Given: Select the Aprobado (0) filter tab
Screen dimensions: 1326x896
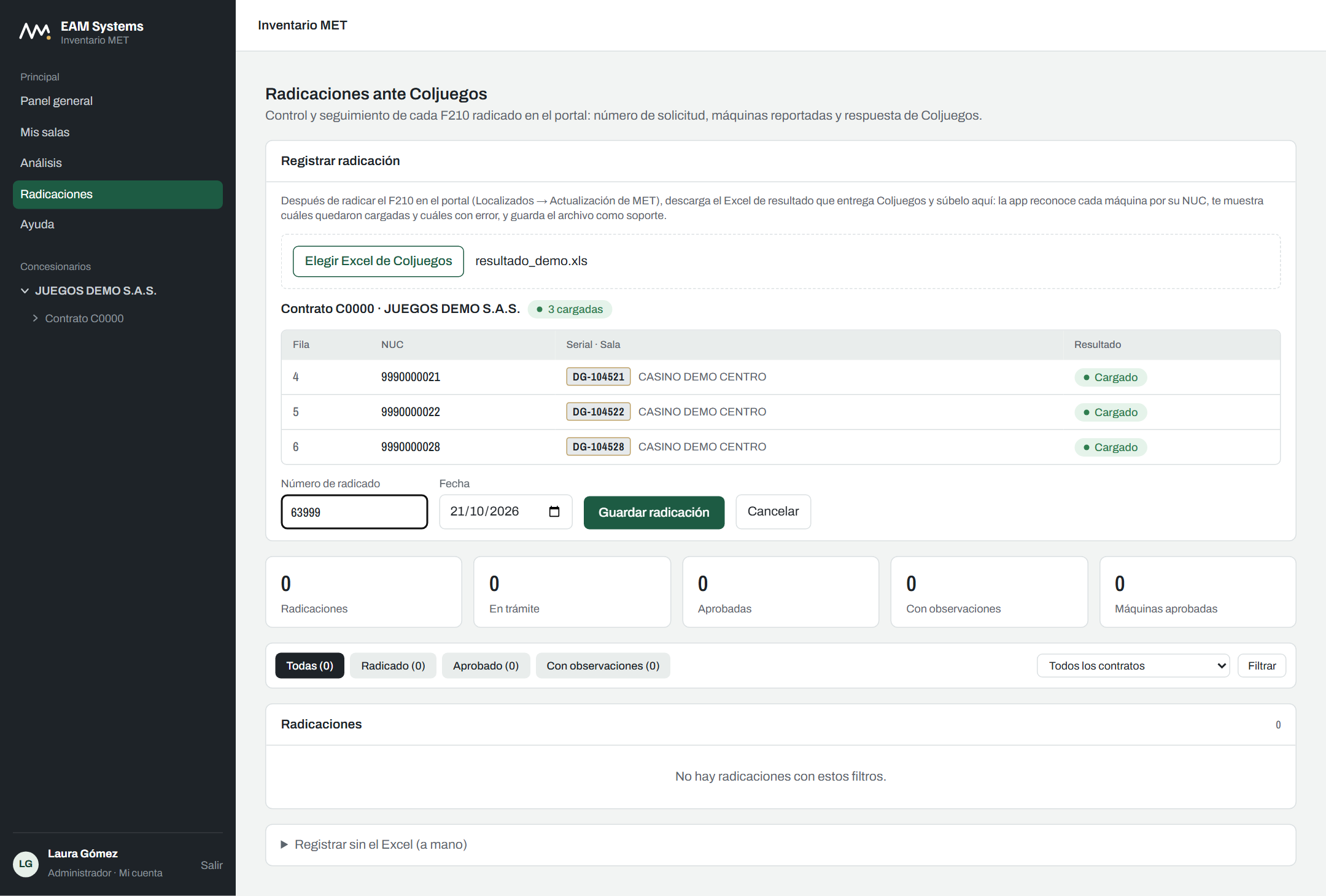Looking at the screenshot, I should (486, 666).
